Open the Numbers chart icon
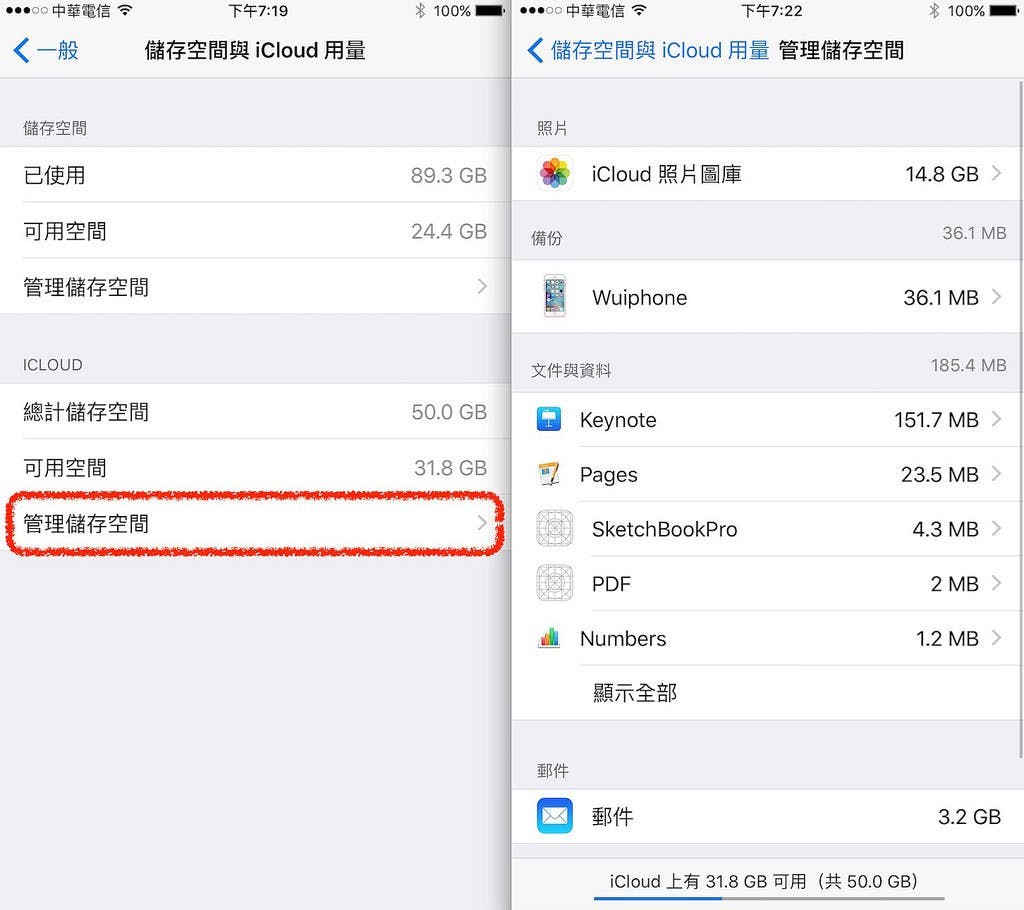This screenshot has height=910, width=1024. pos(549,638)
